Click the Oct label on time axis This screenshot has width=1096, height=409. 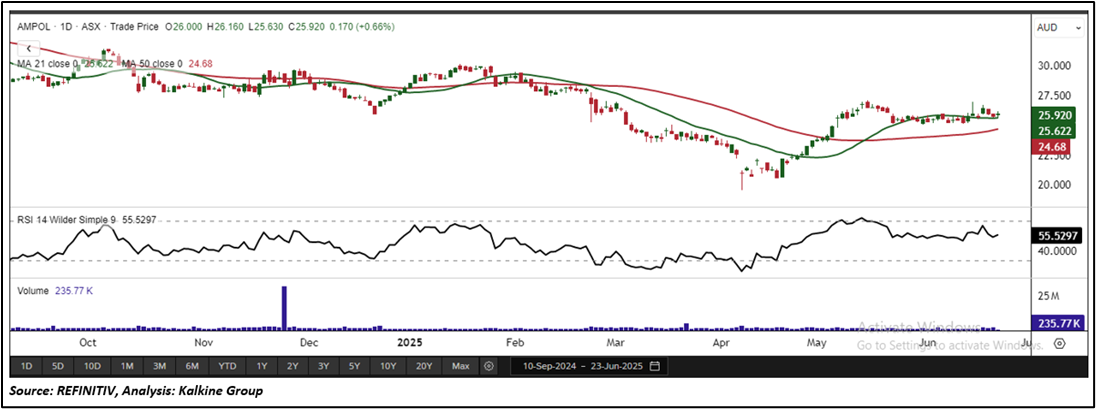(x=88, y=343)
